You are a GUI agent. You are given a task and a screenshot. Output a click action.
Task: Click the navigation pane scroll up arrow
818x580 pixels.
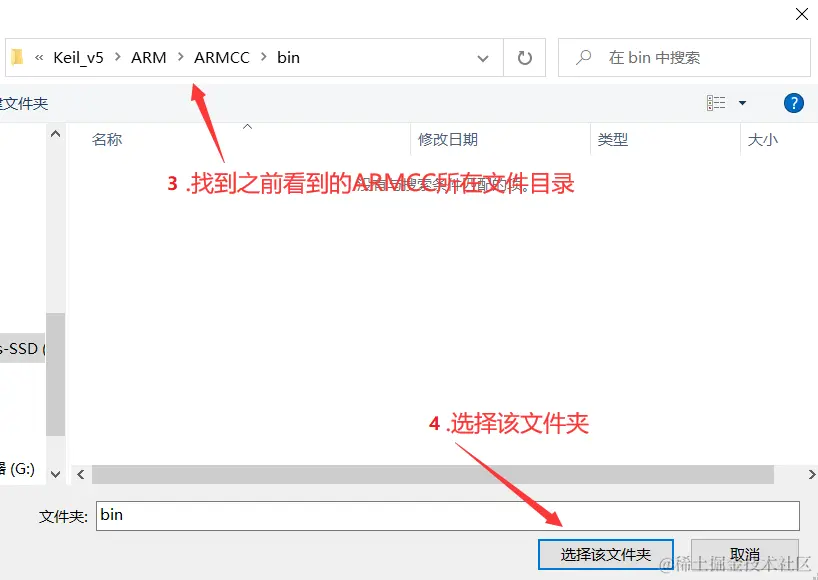[55, 134]
